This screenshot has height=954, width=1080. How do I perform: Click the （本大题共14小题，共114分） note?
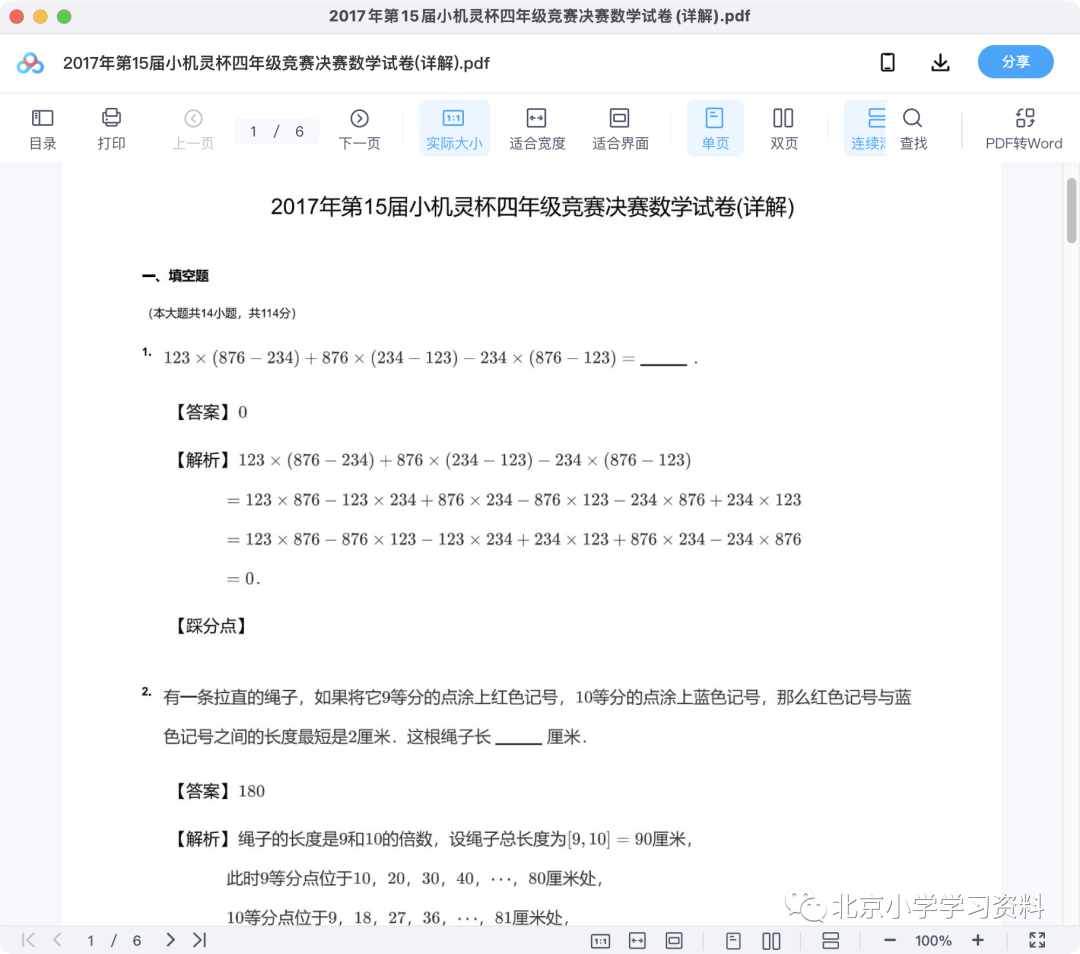pyautogui.click(x=222, y=313)
